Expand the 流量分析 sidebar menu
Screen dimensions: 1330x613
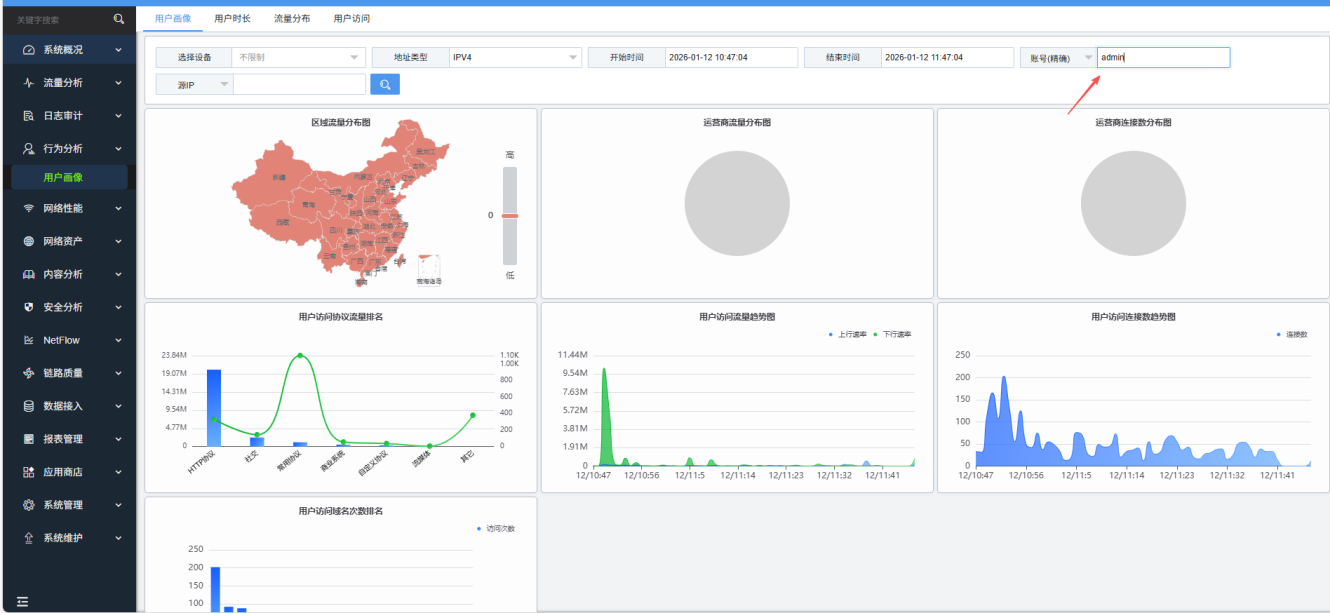[68, 83]
